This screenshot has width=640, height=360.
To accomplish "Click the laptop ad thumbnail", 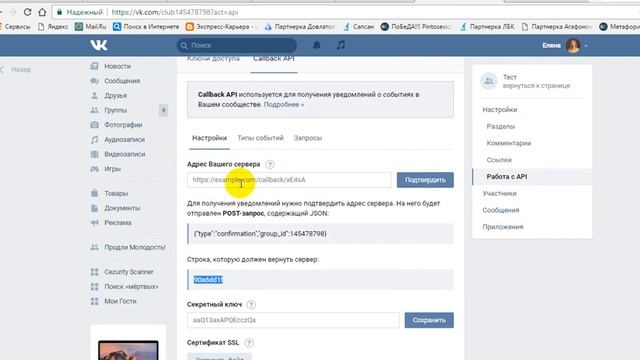I will 128,350.
